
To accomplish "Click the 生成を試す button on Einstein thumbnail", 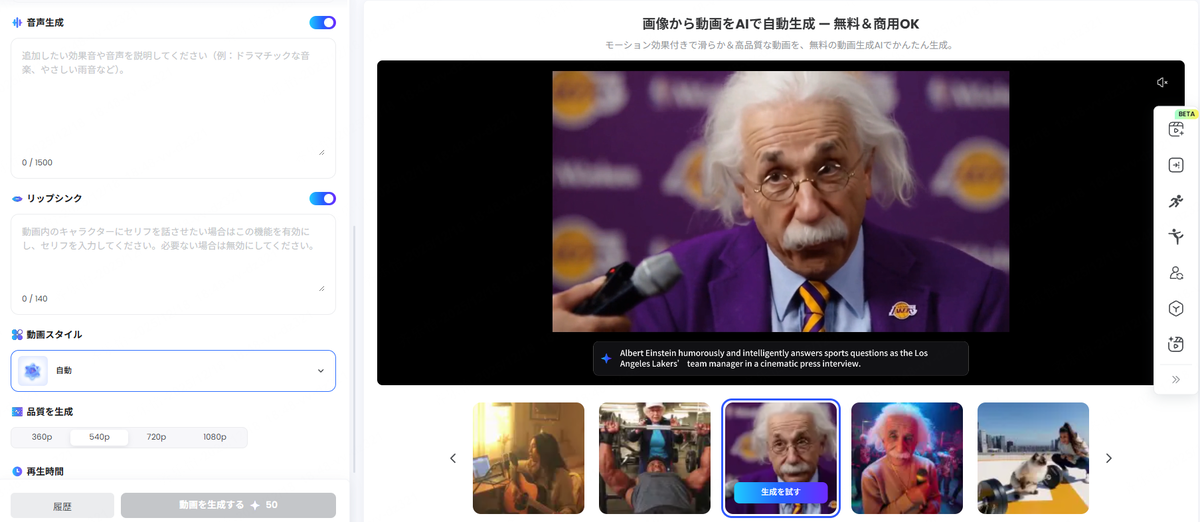I will point(780,492).
